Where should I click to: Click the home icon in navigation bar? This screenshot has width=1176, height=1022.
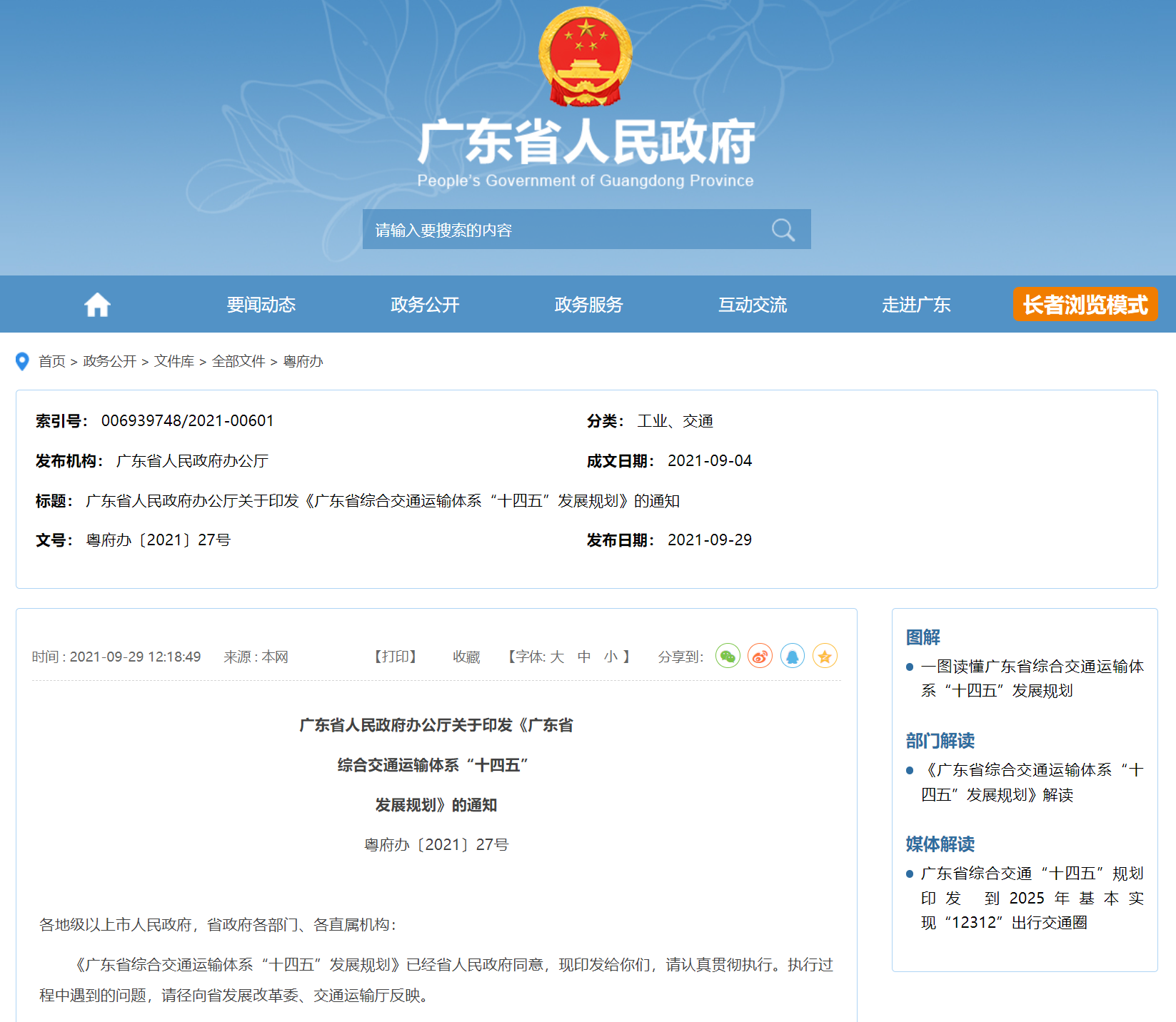(x=97, y=305)
